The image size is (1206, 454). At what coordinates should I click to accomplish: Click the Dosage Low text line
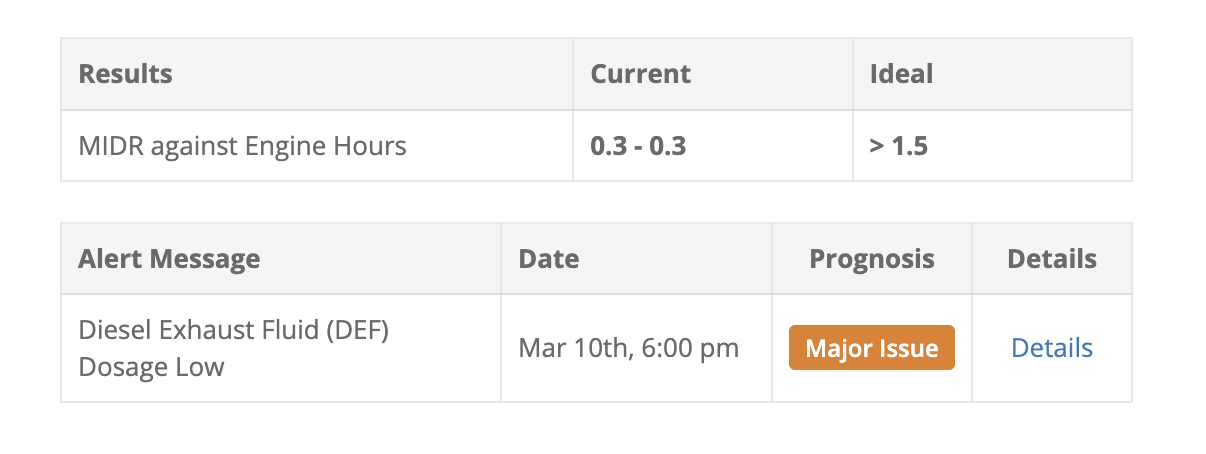(151, 367)
